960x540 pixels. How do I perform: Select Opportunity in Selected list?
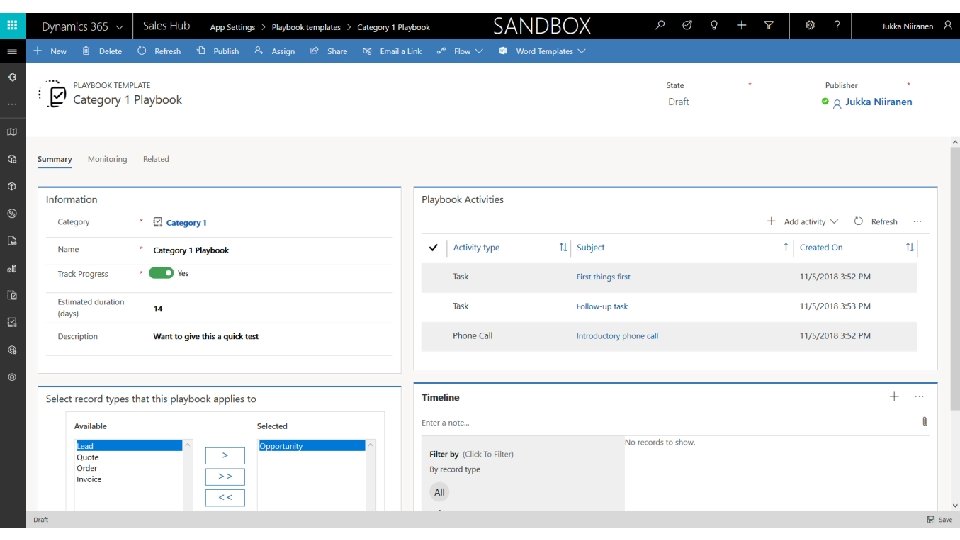tap(312, 446)
